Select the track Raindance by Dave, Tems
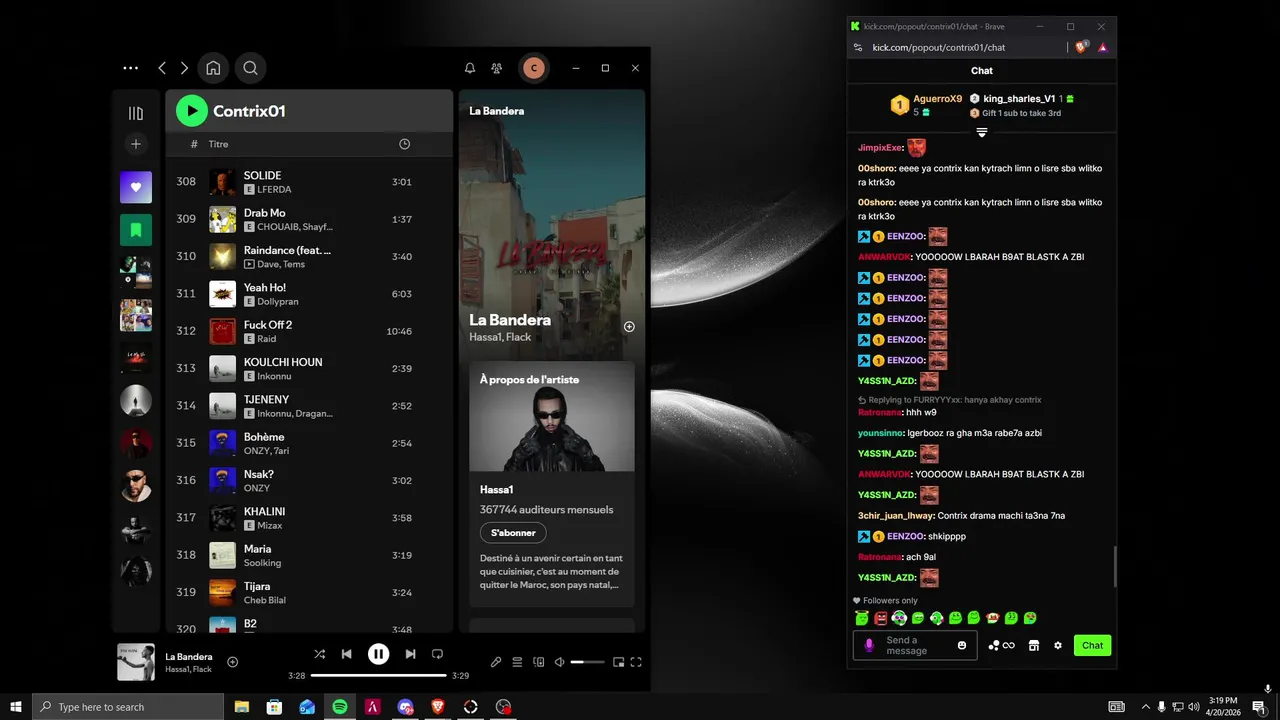The image size is (1280, 720). (309, 257)
